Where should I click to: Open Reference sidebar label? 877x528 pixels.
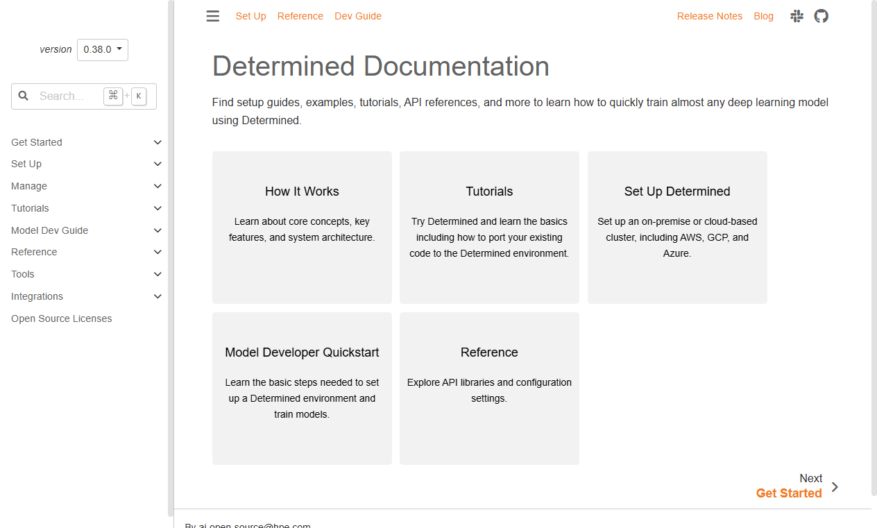tap(34, 252)
